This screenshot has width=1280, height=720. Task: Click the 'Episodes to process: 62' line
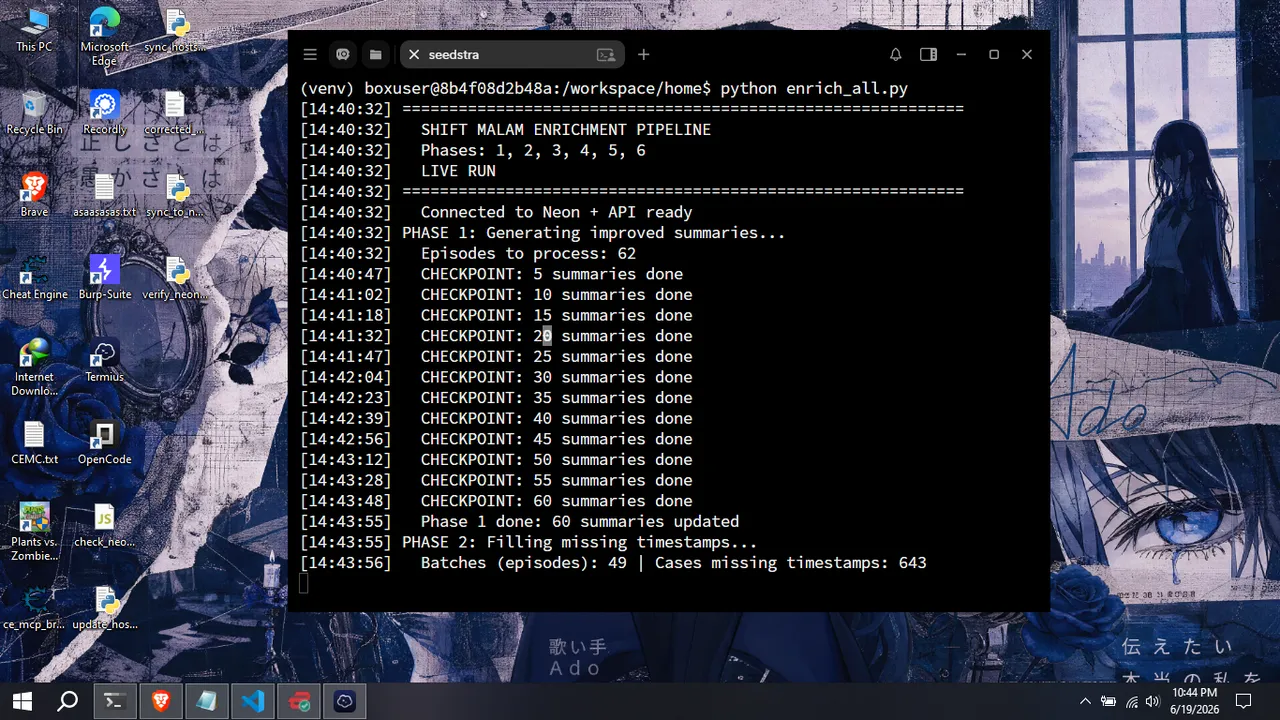528,253
